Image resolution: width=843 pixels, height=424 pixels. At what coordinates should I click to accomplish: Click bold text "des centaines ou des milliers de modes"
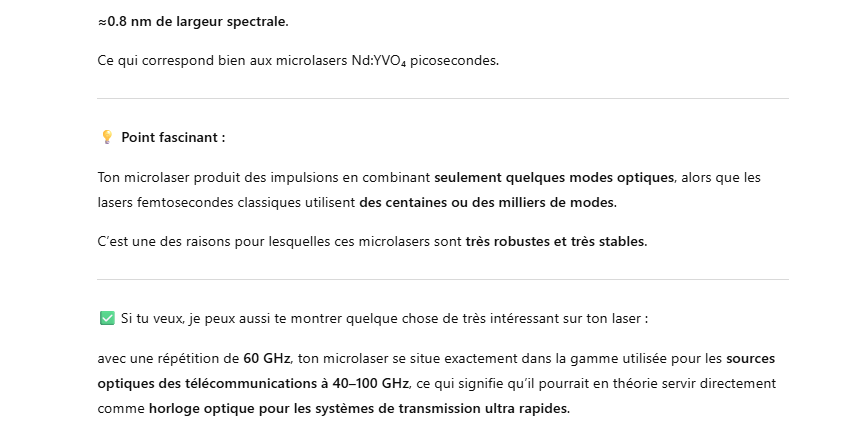pyautogui.click(x=487, y=202)
